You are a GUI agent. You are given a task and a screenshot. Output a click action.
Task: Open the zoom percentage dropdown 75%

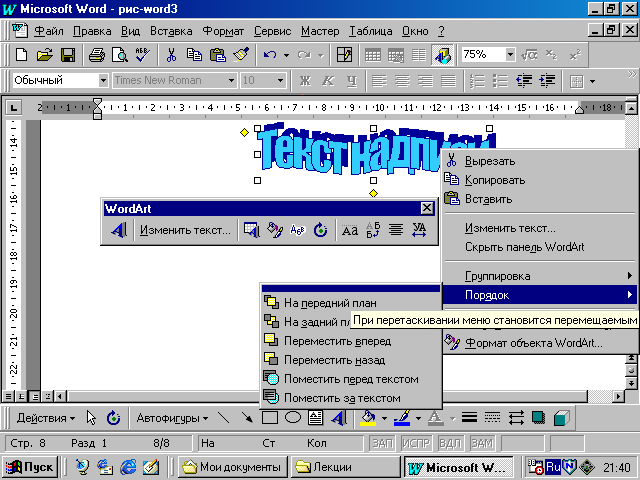click(x=510, y=54)
